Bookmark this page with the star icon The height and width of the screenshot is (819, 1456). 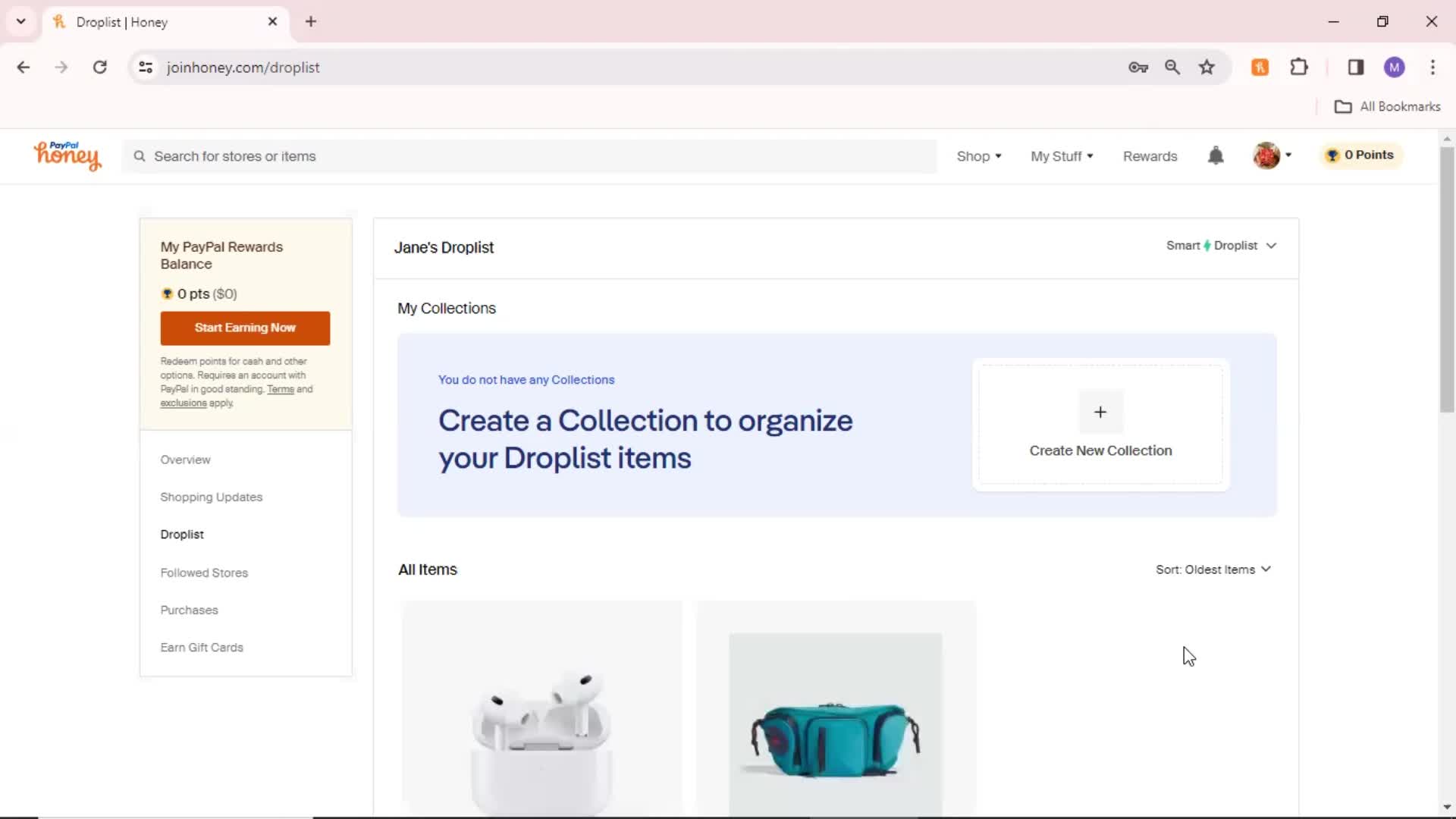pyautogui.click(x=1207, y=67)
